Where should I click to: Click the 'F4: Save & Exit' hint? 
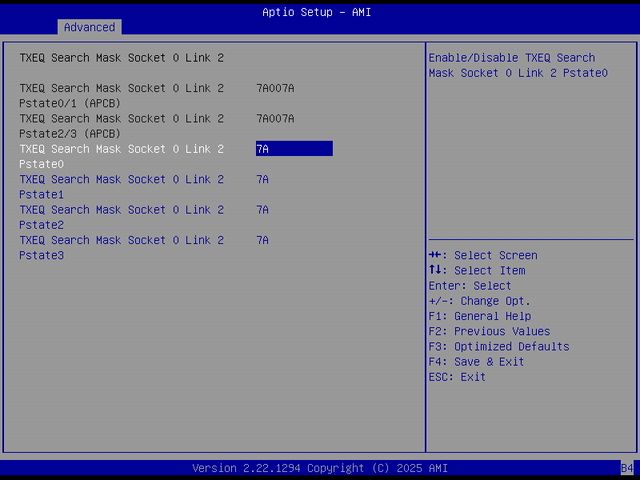(476, 362)
